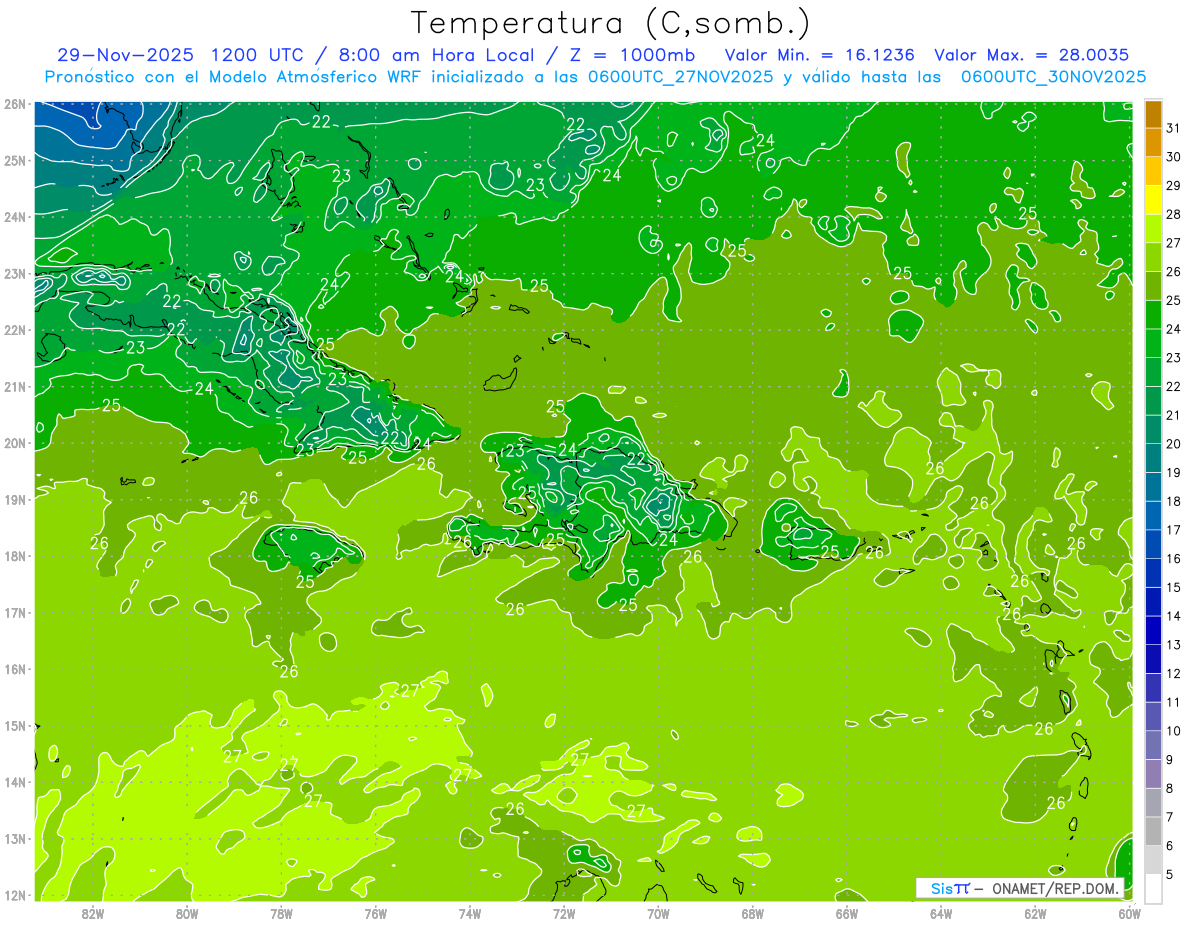The width and height of the screenshot is (1200, 927).
Task: Click the 18N latitude axis label
Action: pyautogui.click(x=14, y=555)
